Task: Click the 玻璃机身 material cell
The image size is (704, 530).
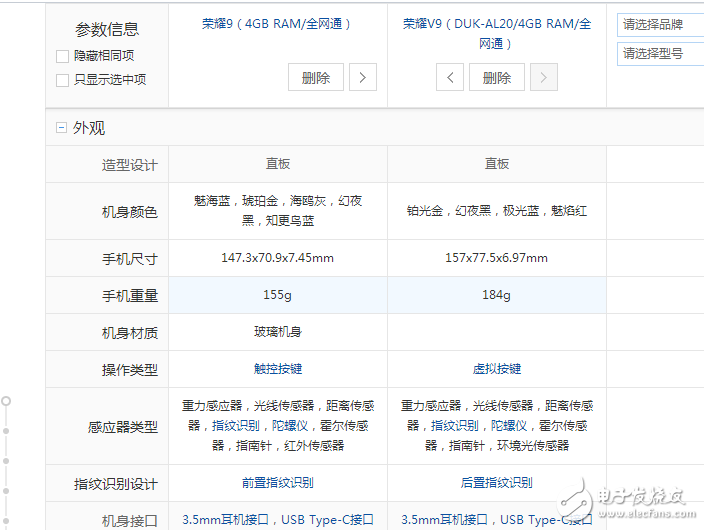Action: tap(278, 332)
